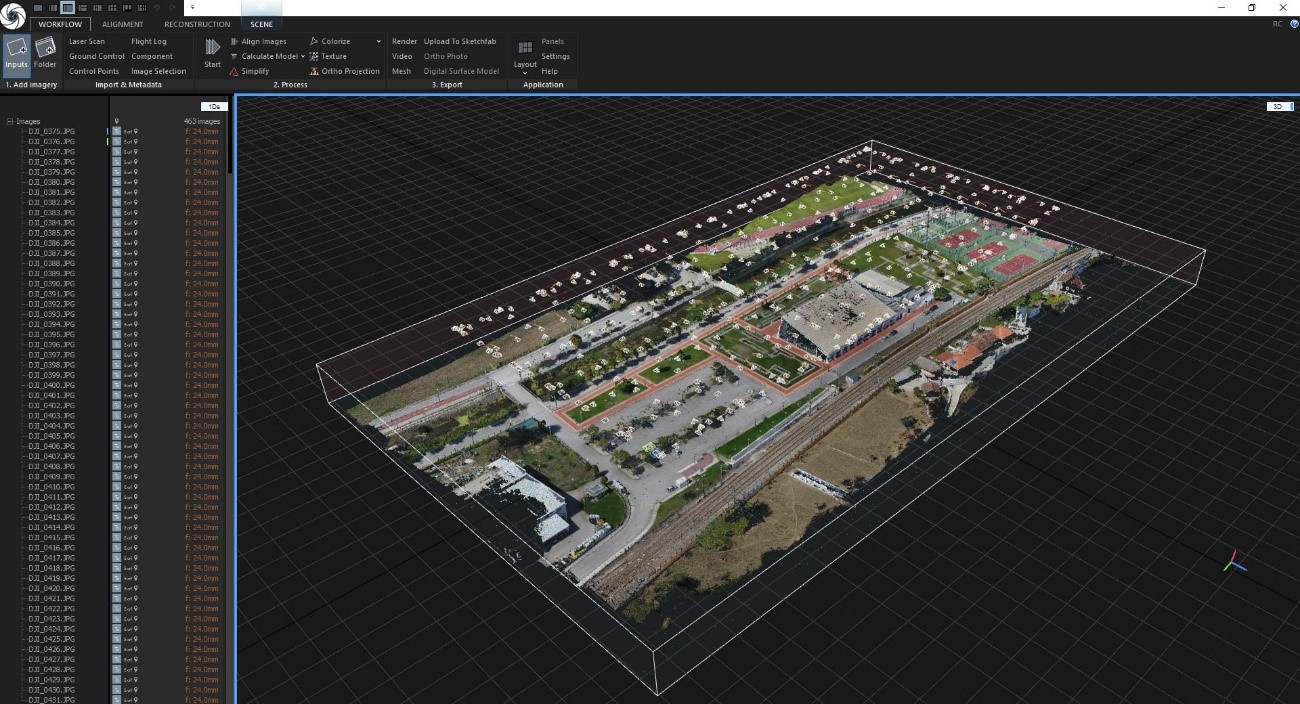1300x704 pixels.
Task: Click the 'Import & Metadata' group label
Action: coord(128,85)
